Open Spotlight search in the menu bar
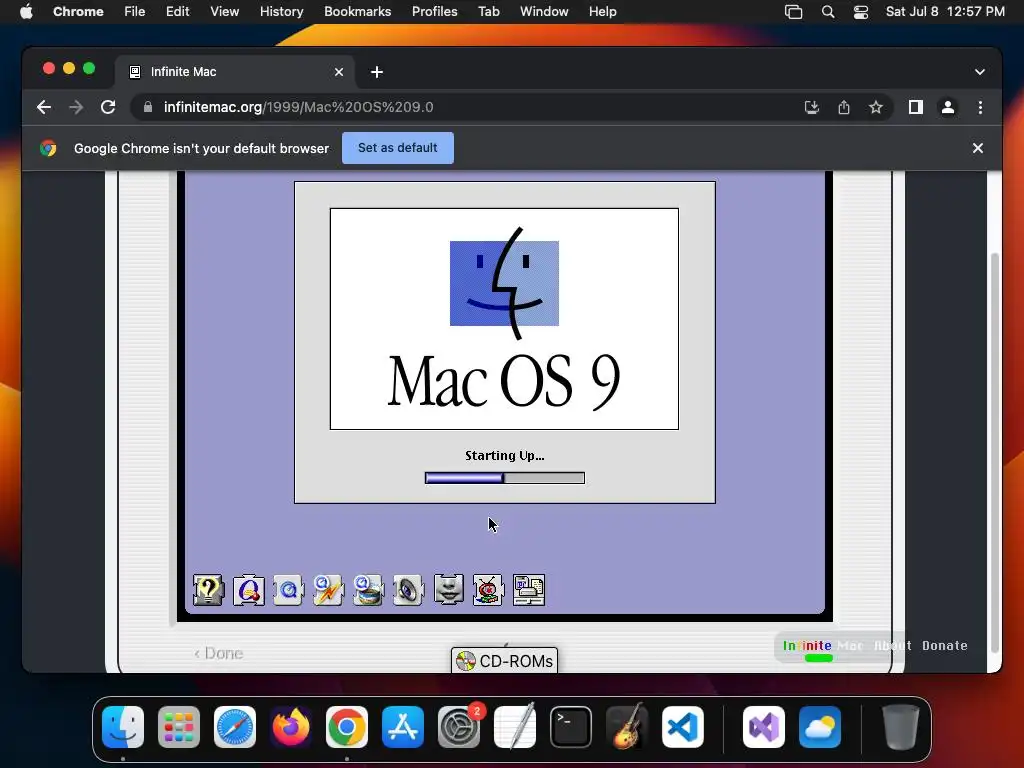This screenshot has height=768, width=1024. 827,12
